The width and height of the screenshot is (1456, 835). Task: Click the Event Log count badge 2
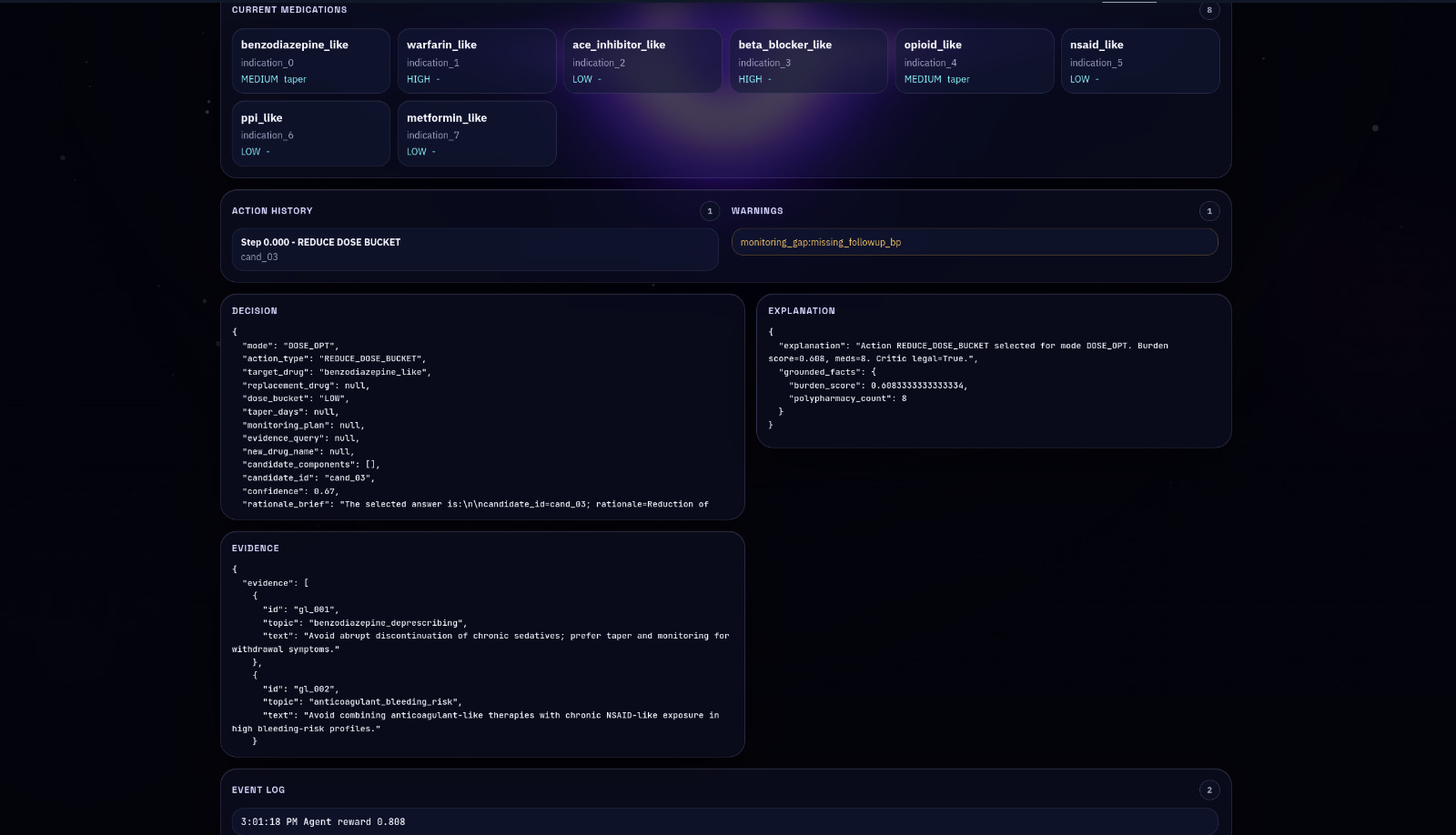1209,790
